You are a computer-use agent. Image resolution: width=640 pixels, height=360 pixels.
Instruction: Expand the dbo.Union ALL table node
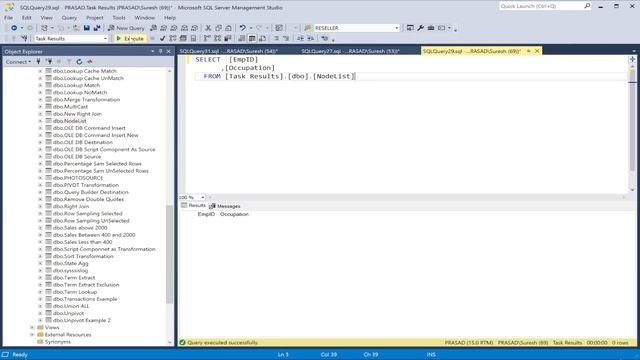[x=40, y=306]
